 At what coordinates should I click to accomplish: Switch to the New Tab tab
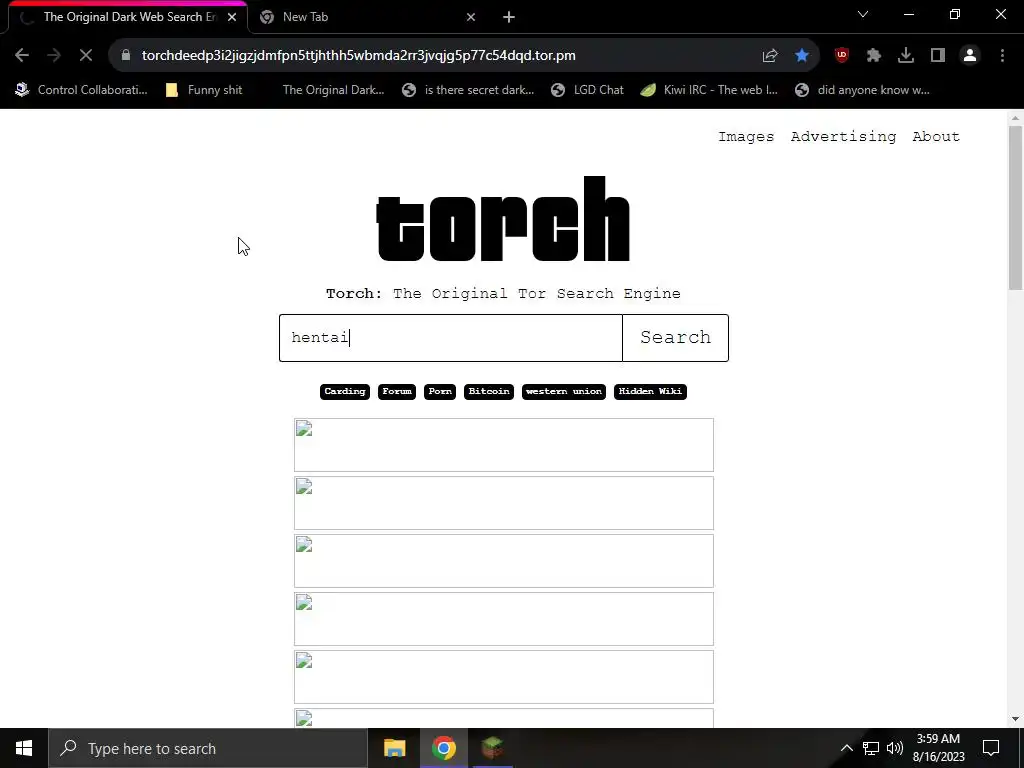pyautogui.click(x=368, y=17)
